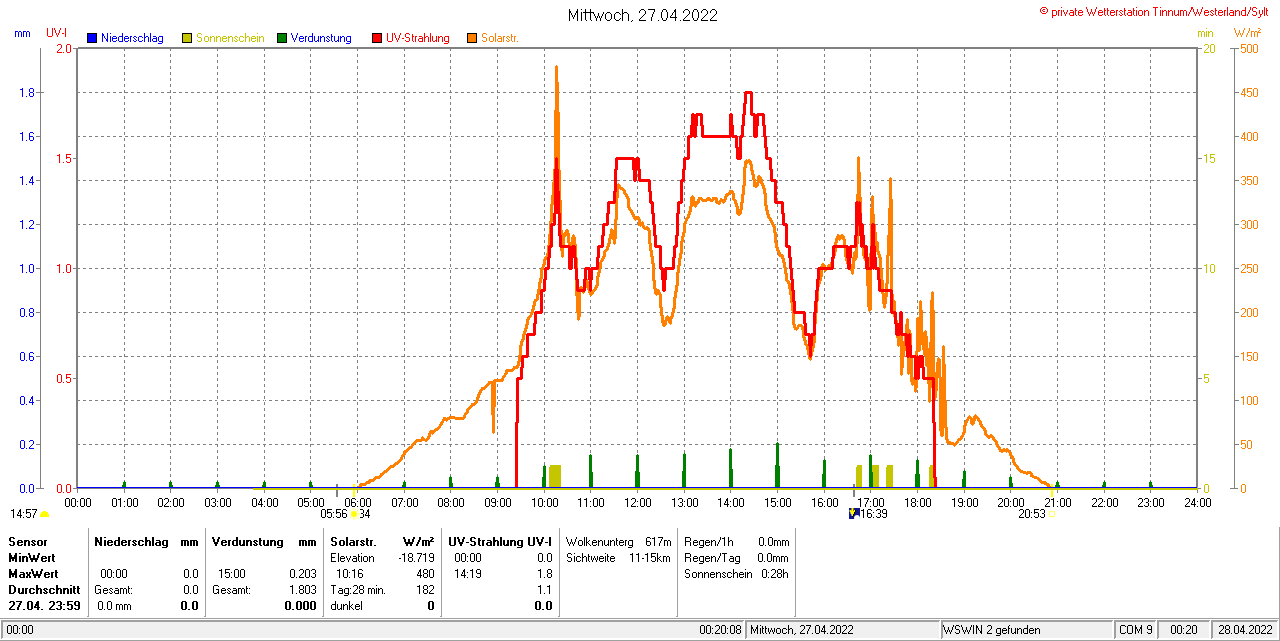Click the 27.04. 23:59 timestamp cell
The width and height of the screenshot is (1280, 641).
[44, 606]
